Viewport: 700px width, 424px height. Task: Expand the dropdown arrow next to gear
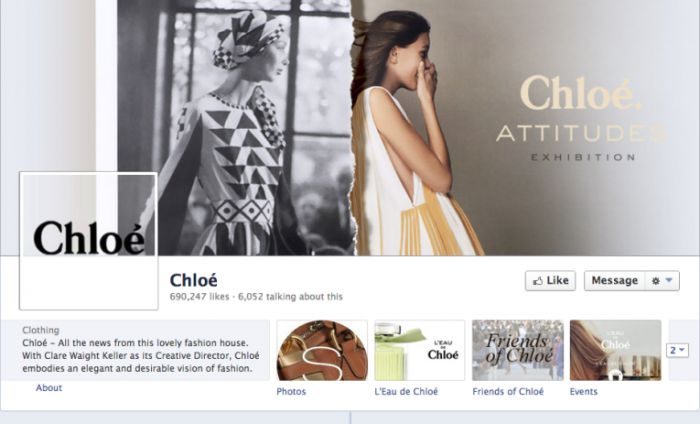tap(669, 280)
